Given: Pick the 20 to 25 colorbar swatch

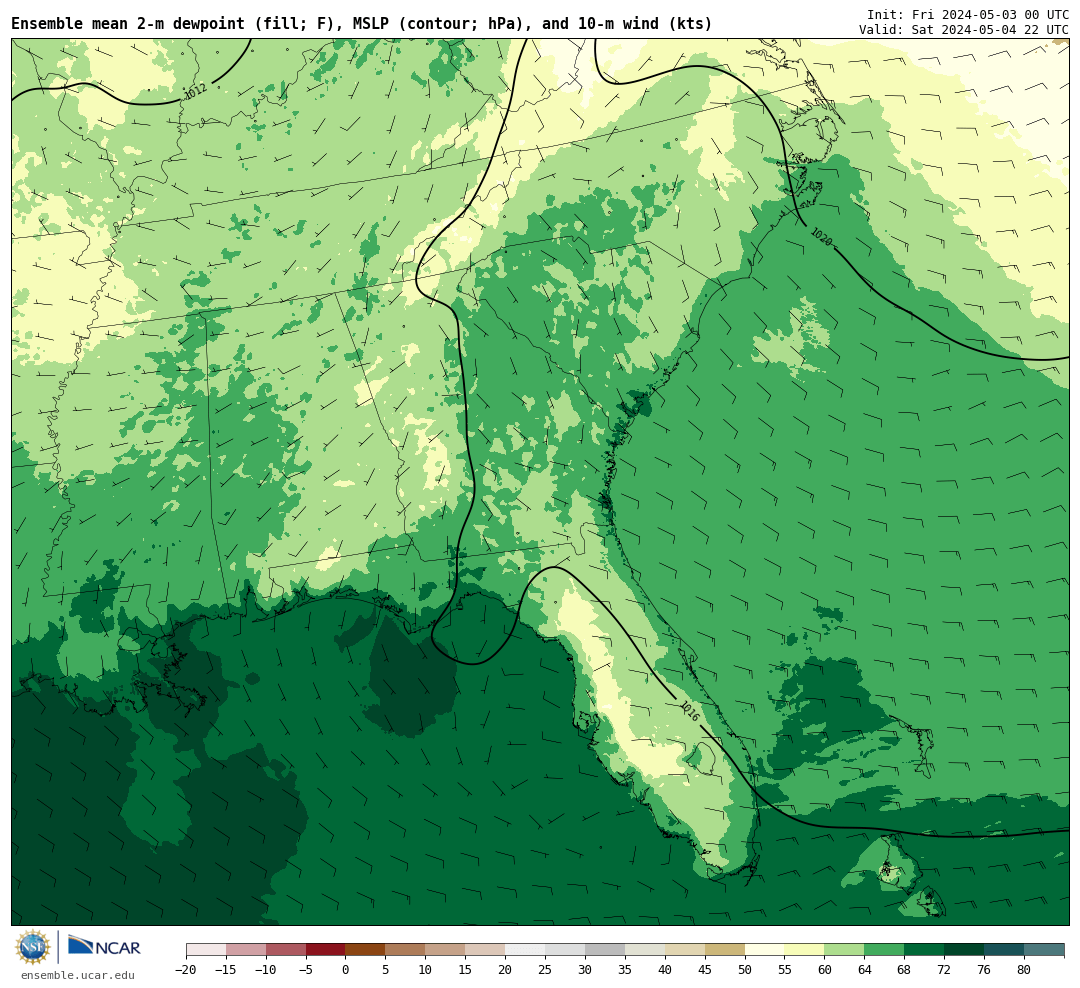Looking at the screenshot, I should point(526,950).
